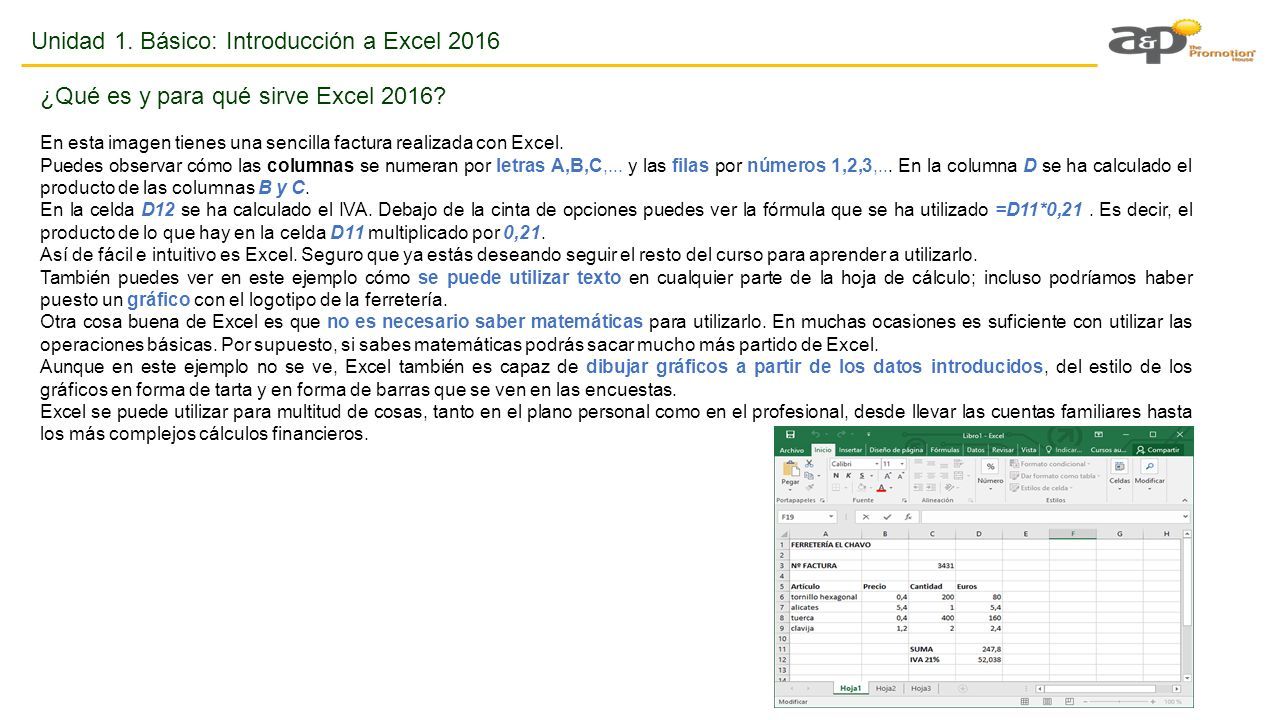Viewport: 1280px width, 720px height.
Task: Open the Diseño de página tab
Action: [896, 450]
